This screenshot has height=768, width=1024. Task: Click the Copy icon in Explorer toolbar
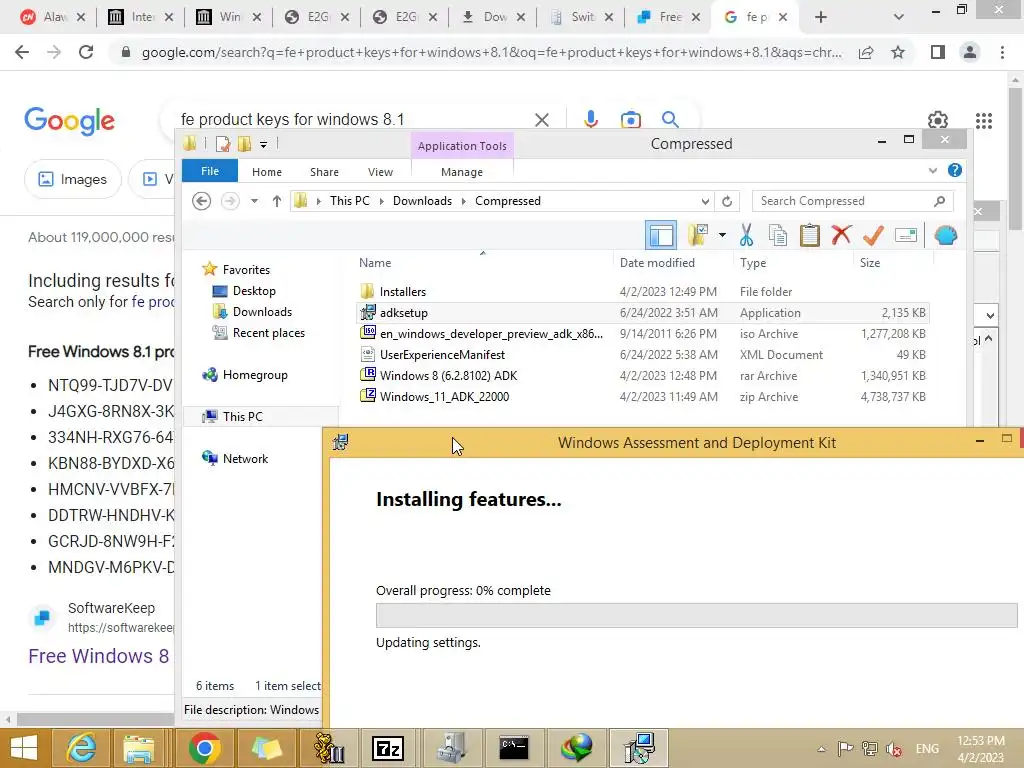[x=777, y=235]
